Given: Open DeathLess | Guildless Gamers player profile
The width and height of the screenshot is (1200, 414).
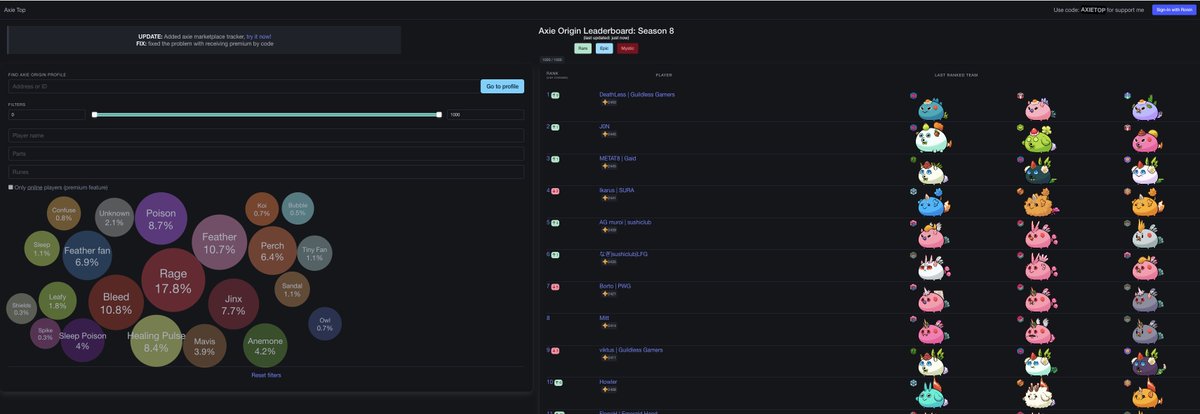Looking at the screenshot, I should 636,94.
